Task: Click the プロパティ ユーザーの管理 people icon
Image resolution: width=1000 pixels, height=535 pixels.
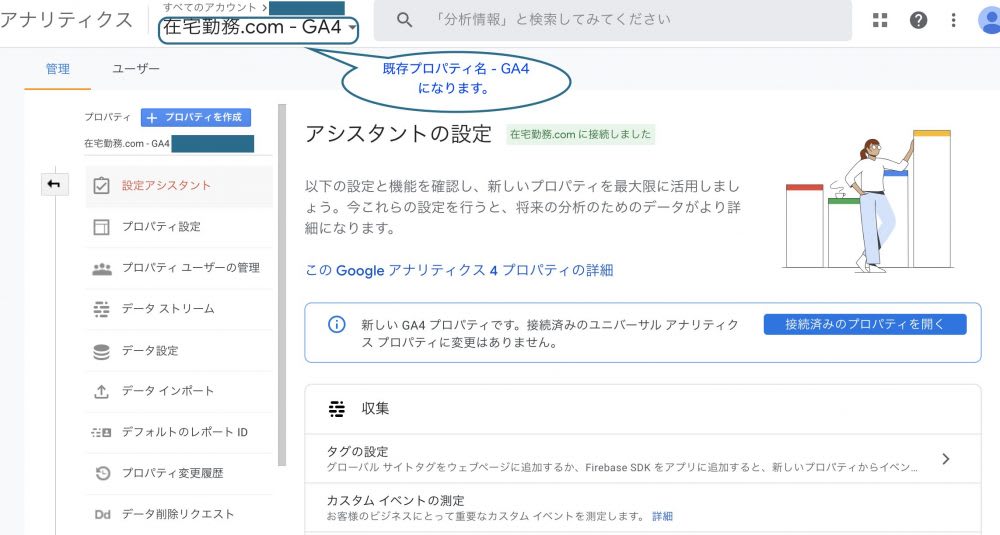Action: 101,268
